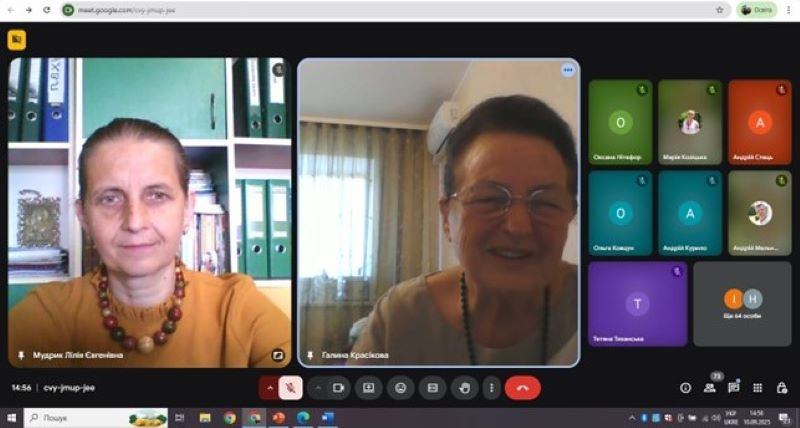Image resolution: width=800 pixels, height=428 pixels.
Task: Turn on captions
Action: coord(432,388)
